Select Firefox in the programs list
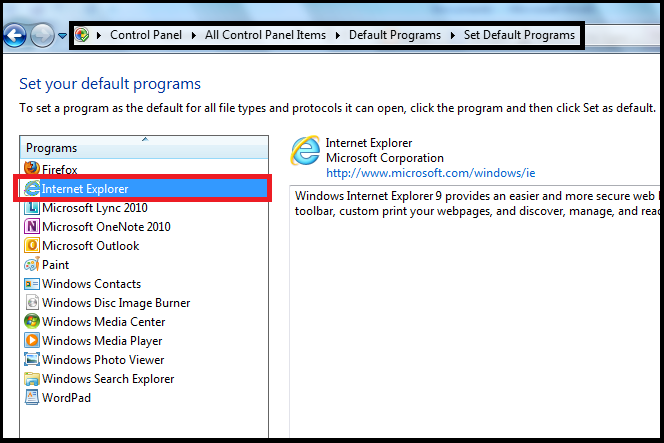 pos(60,169)
